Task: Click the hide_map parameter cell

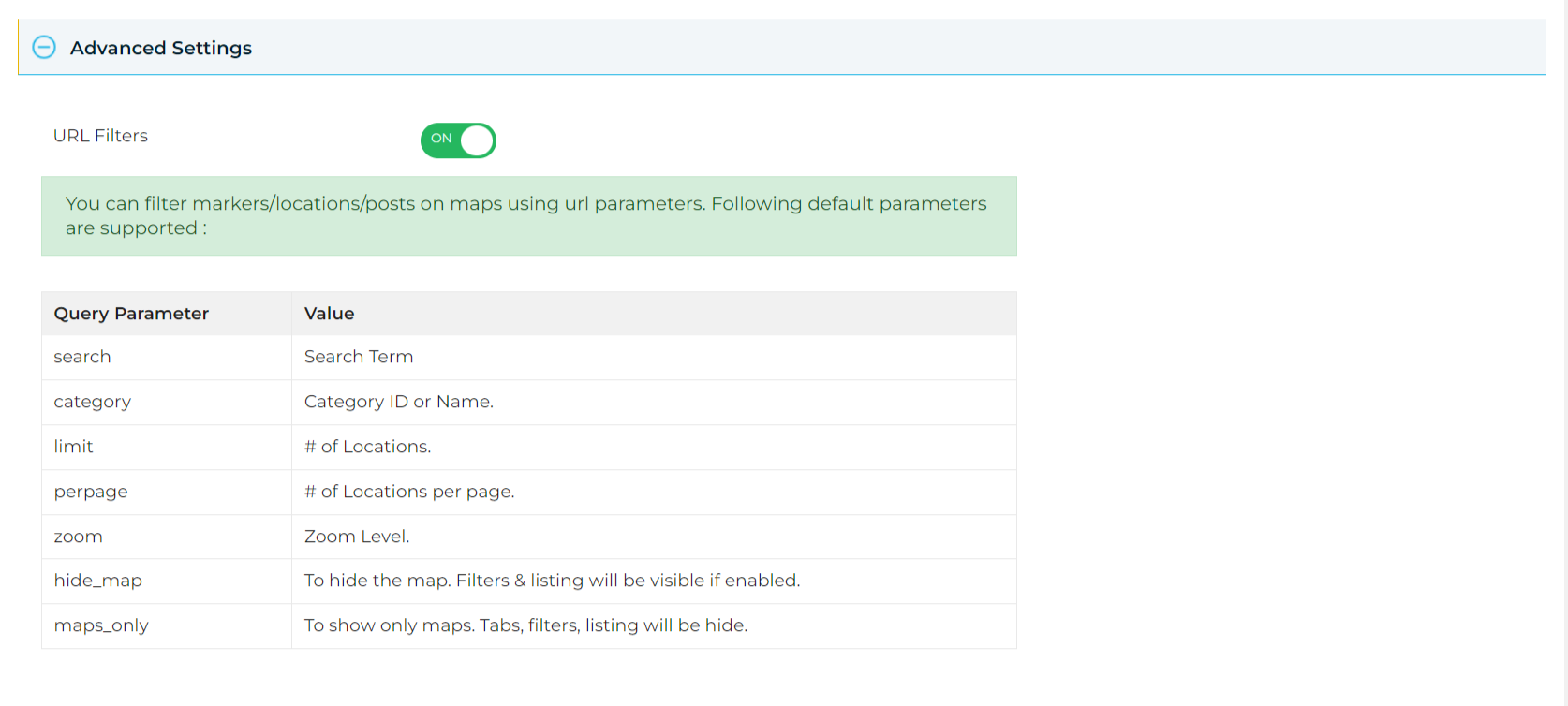Action: (x=167, y=581)
